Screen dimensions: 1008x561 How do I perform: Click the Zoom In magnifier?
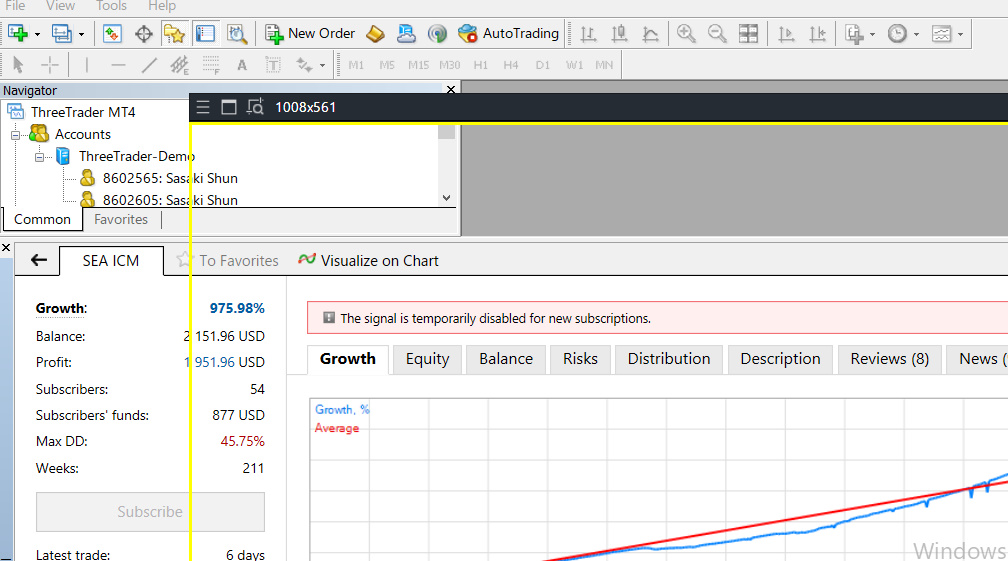coord(686,33)
